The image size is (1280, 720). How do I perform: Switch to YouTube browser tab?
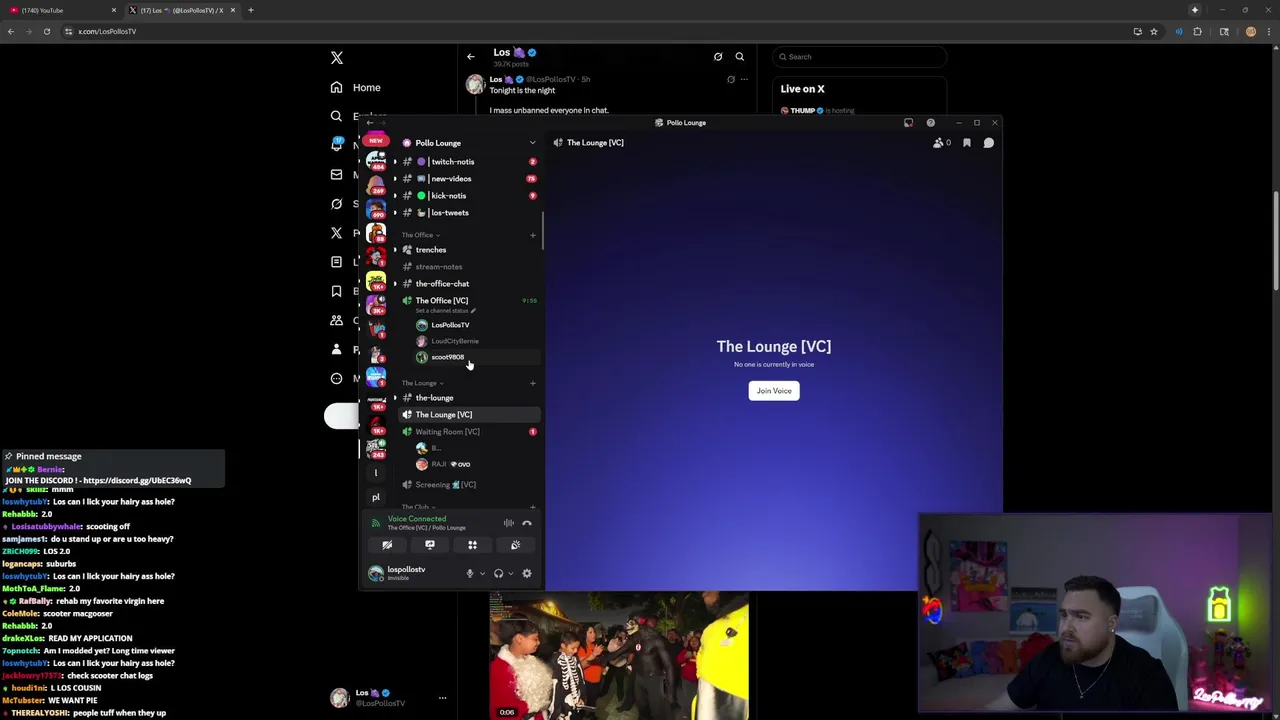62,10
